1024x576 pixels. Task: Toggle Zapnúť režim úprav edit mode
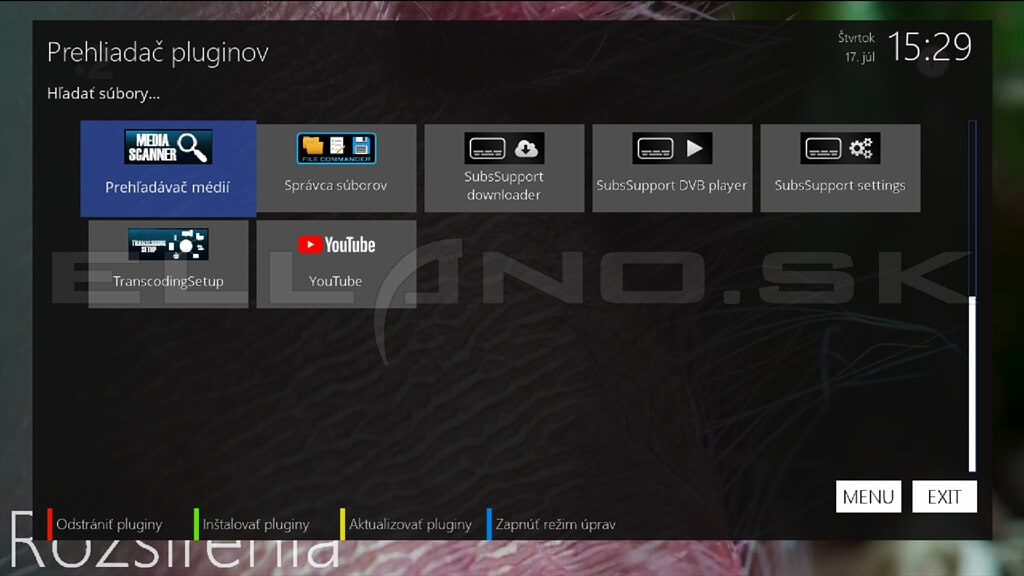pos(554,524)
